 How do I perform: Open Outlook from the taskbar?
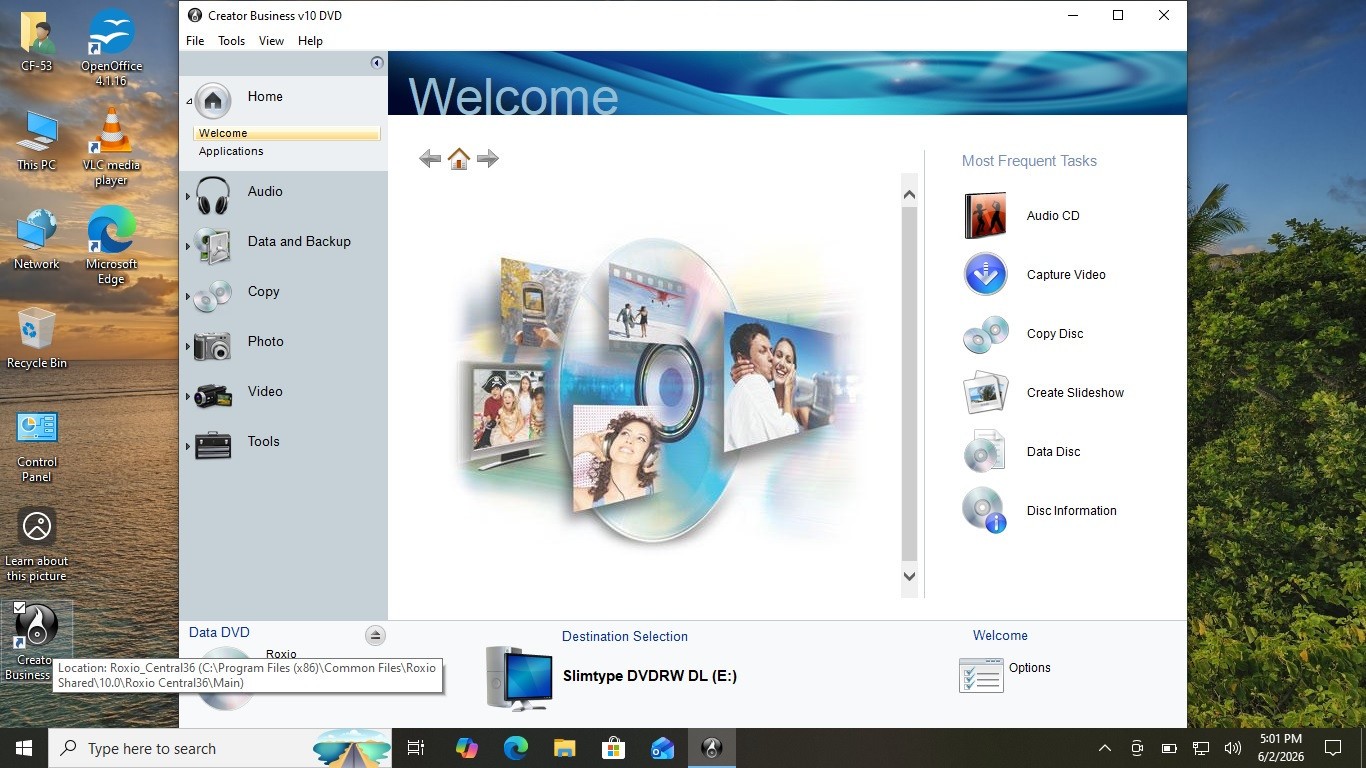(x=662, y=748)
